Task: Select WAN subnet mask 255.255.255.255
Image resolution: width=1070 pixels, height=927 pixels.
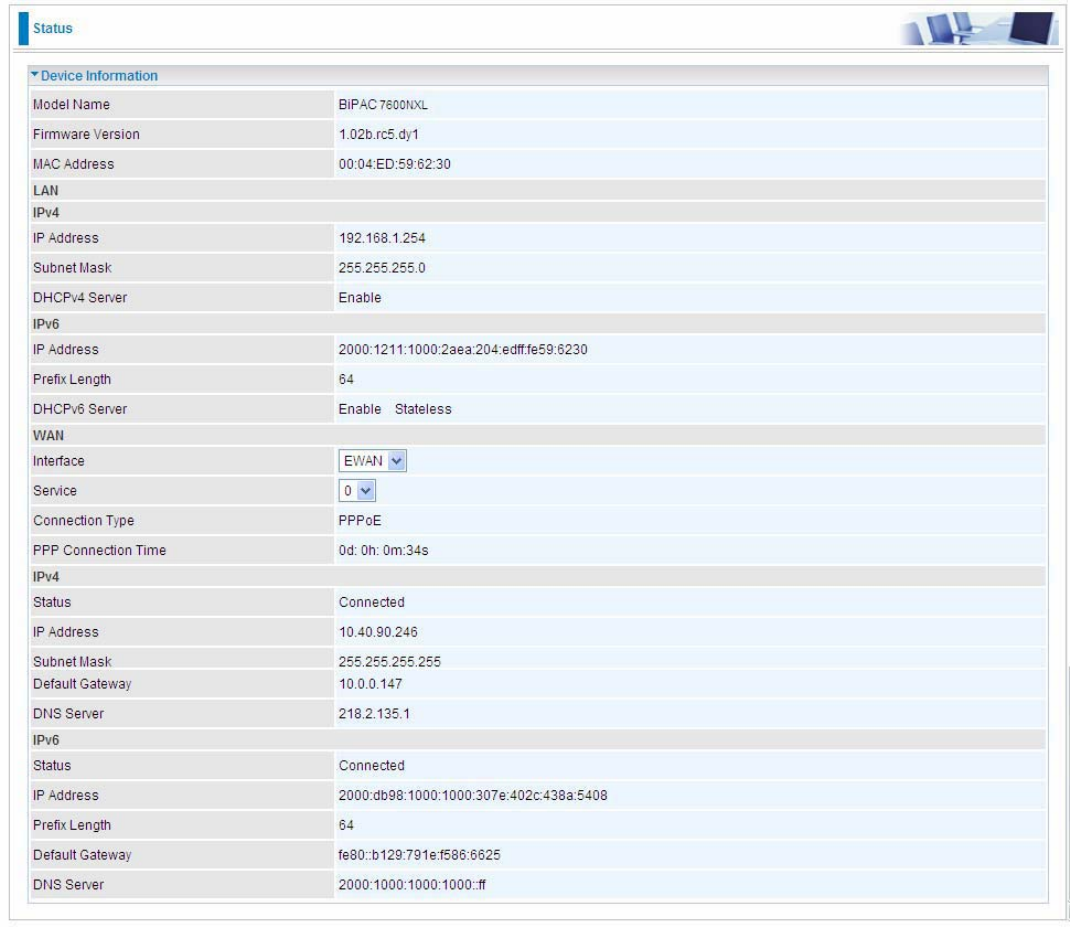Action: 390,661
